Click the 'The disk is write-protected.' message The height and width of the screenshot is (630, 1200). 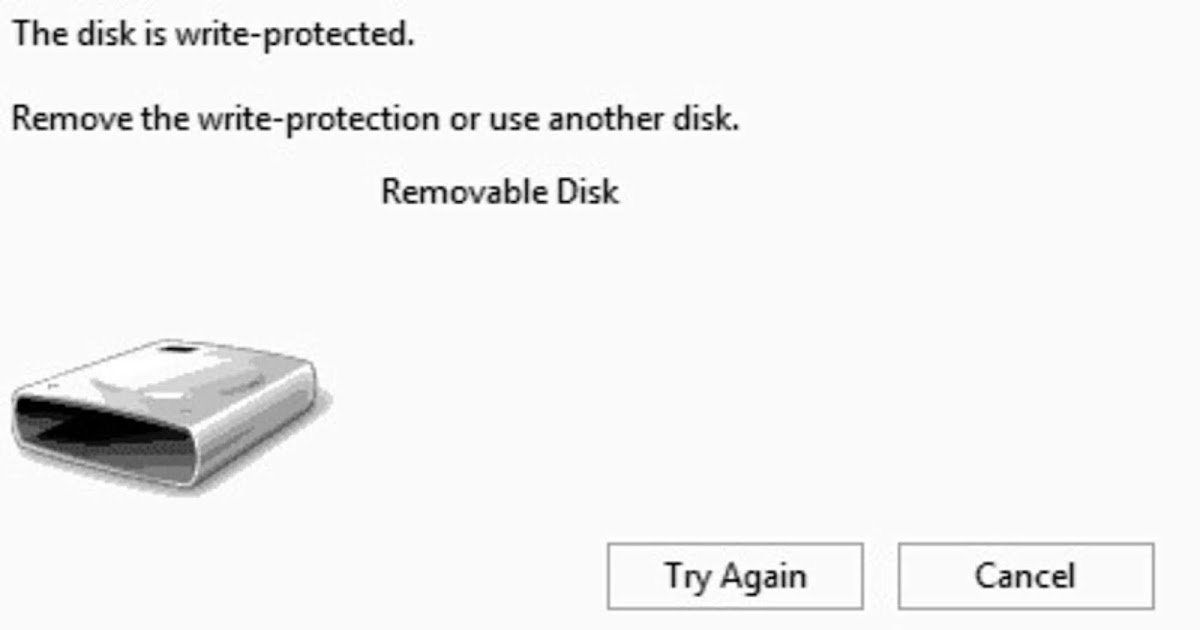[x=212, y=35]
